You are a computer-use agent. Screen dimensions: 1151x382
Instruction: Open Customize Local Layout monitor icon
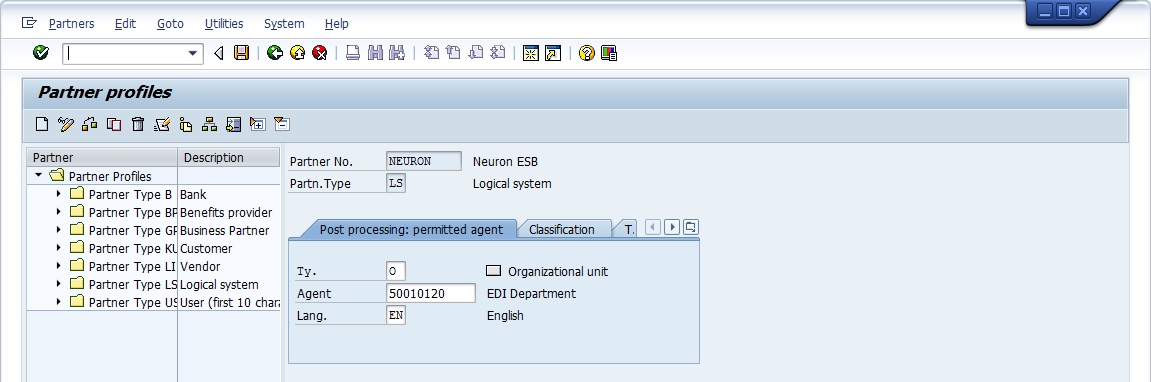point(609,53)
